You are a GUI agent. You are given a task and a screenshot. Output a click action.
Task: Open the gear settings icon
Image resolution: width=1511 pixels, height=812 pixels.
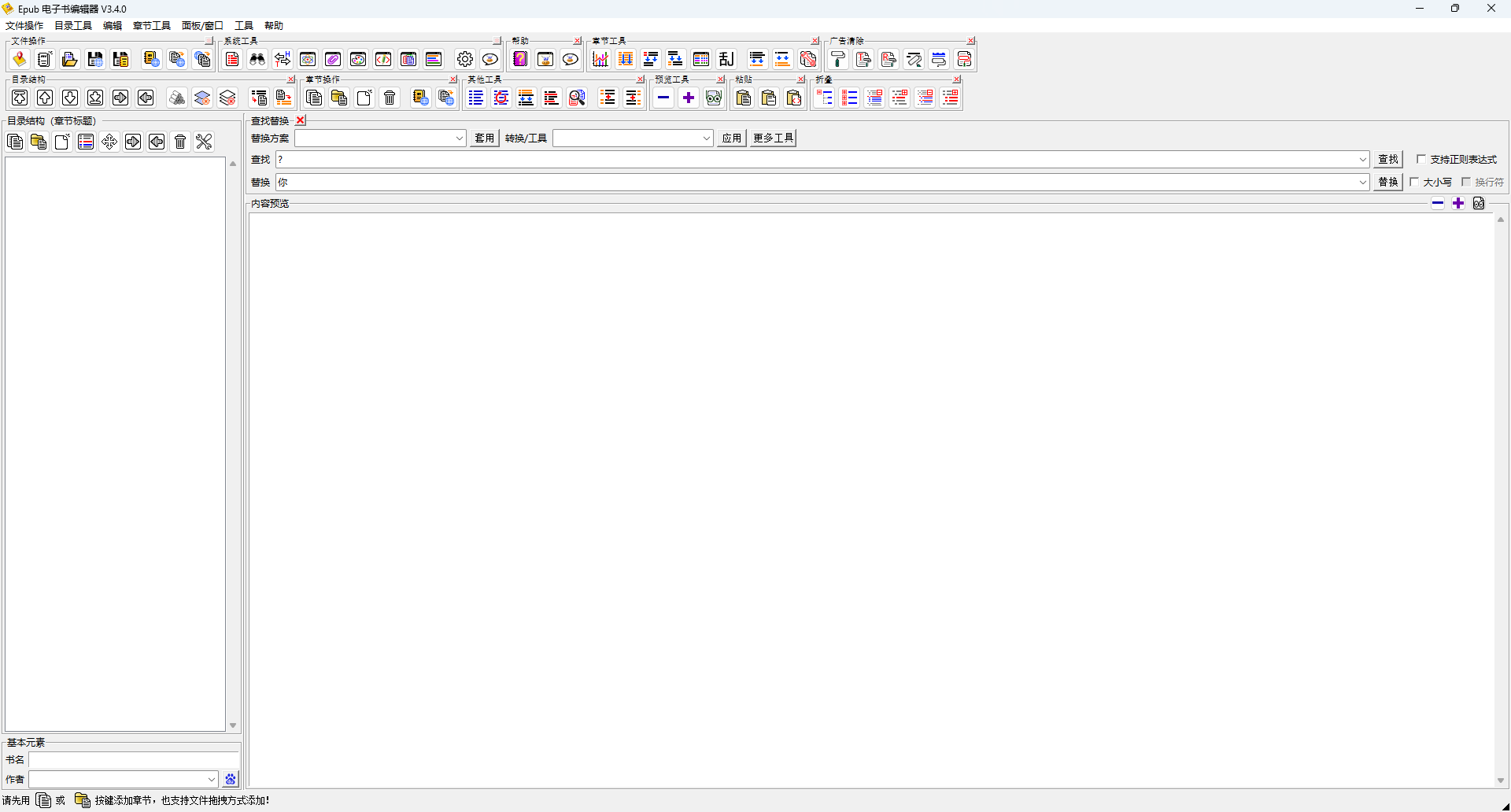click(465, 59)
